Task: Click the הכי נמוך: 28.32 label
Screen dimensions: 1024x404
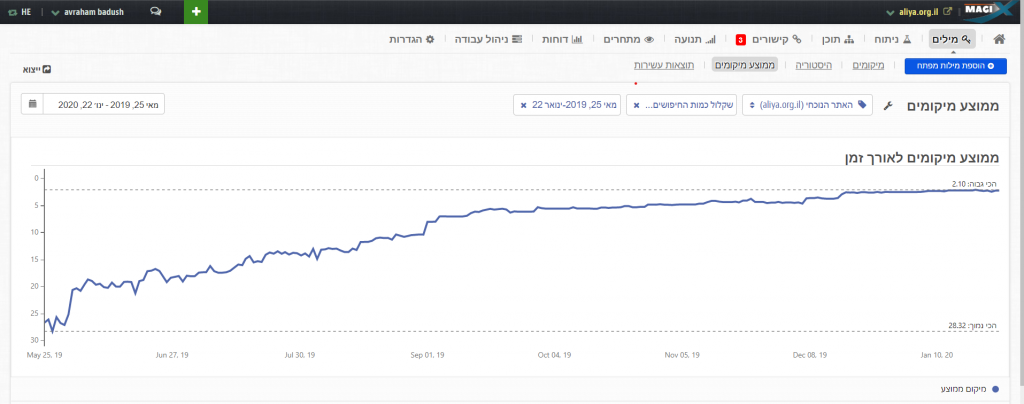Action: (x=973, y=325)
